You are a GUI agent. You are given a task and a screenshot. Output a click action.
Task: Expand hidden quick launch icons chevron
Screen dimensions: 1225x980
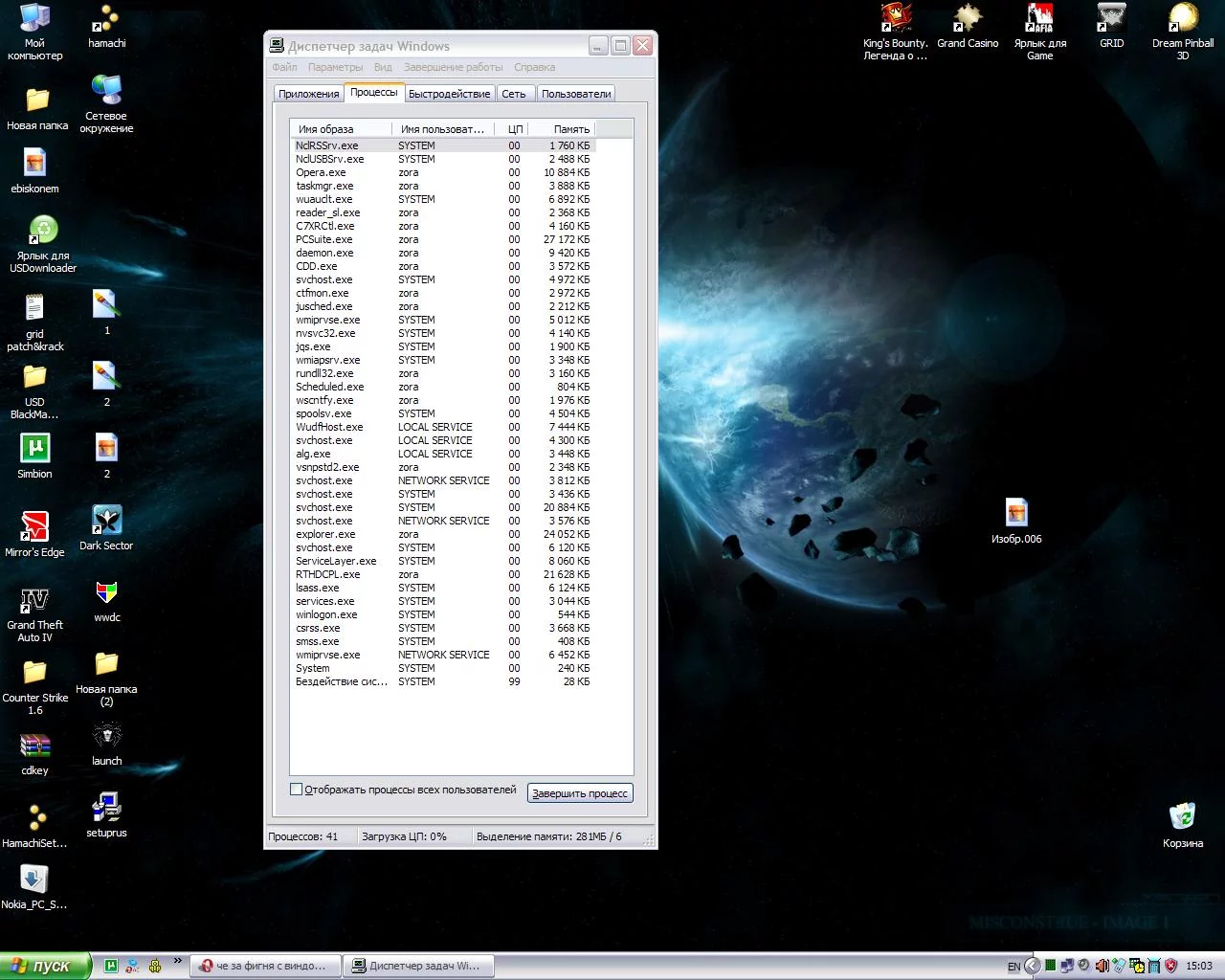click(177, 962)
